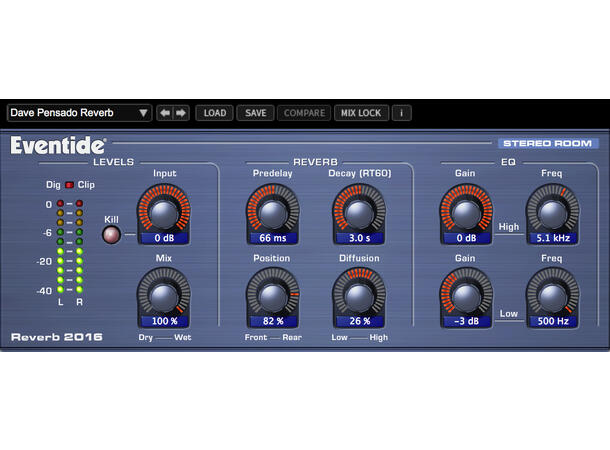This screenshot has height=450, width=610.
Task: Click the High EQ Gain knob
Action: pos(466,214)
